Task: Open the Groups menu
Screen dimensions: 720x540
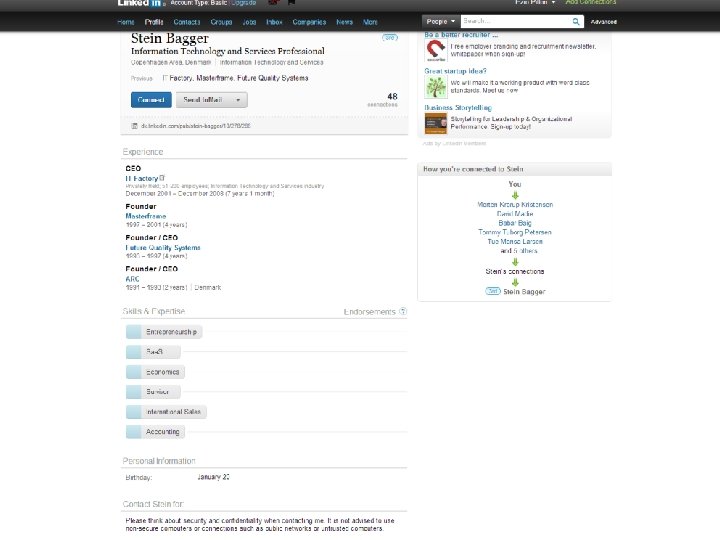Action: [x=221, y=22]
